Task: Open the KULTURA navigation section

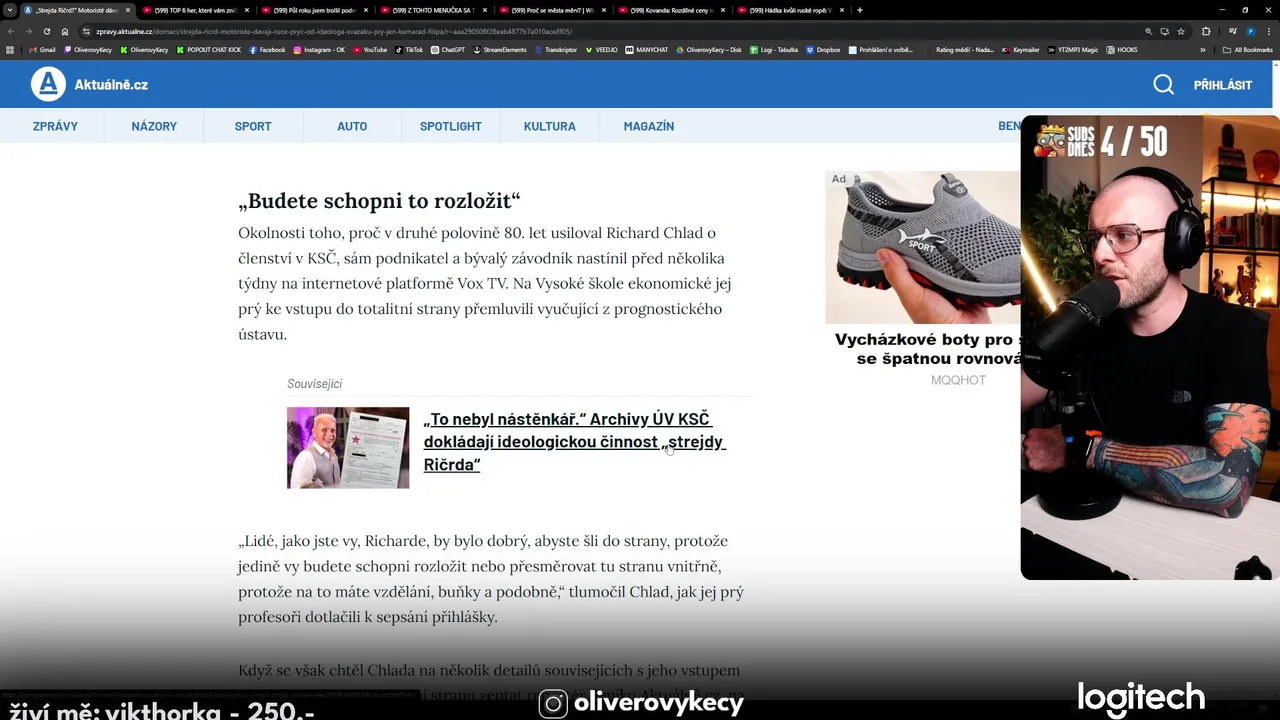Action: [550, 126]
